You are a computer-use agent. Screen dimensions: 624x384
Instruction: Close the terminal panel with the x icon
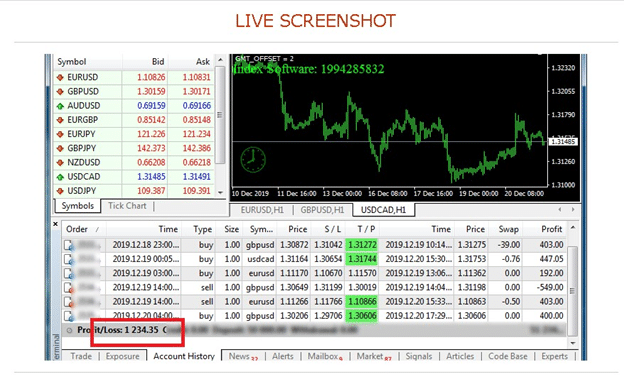click(x=56, y=224)
